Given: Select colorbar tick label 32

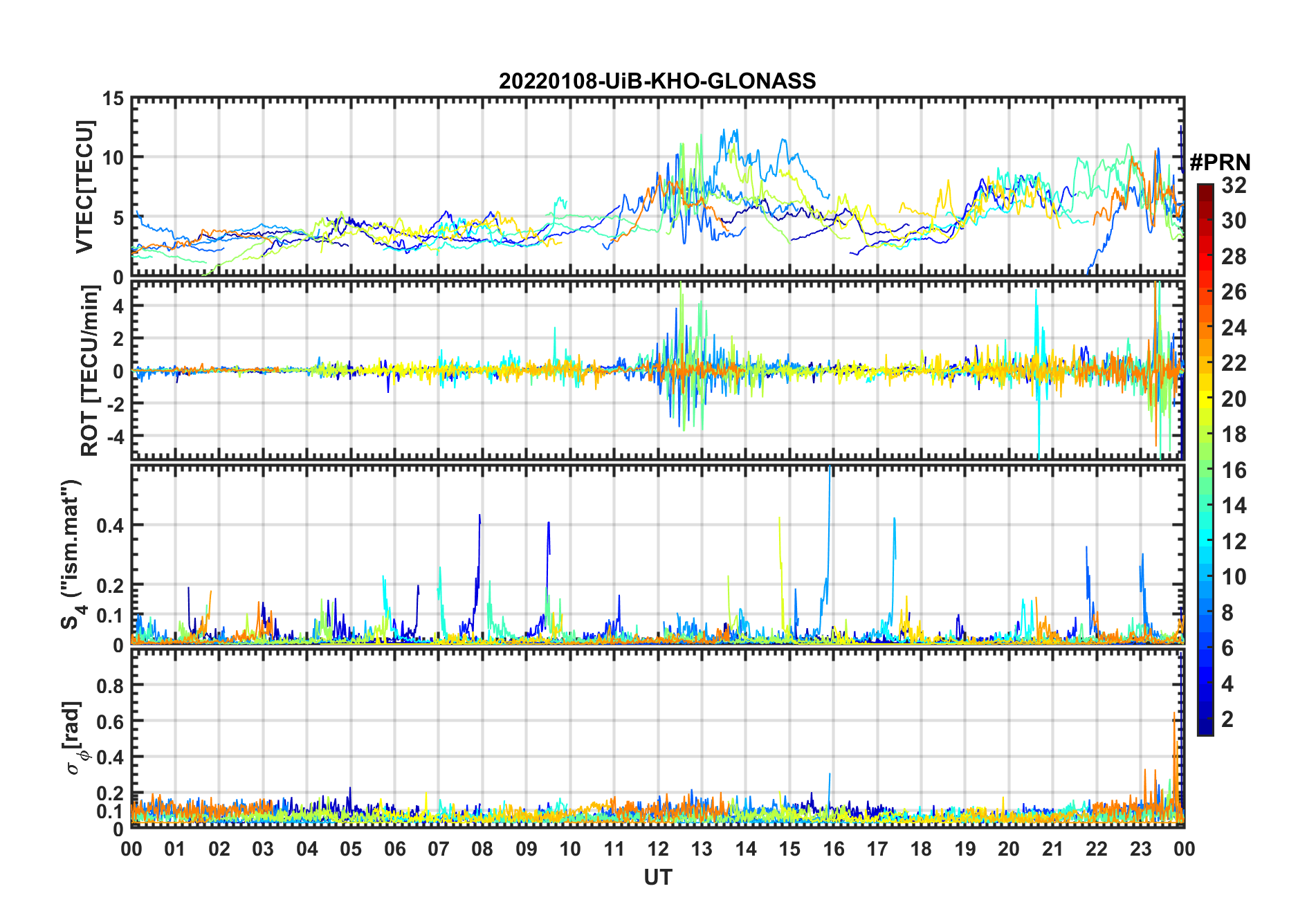Looking at the screenshot, I should pyautogui.click(x=1234, y=185).
